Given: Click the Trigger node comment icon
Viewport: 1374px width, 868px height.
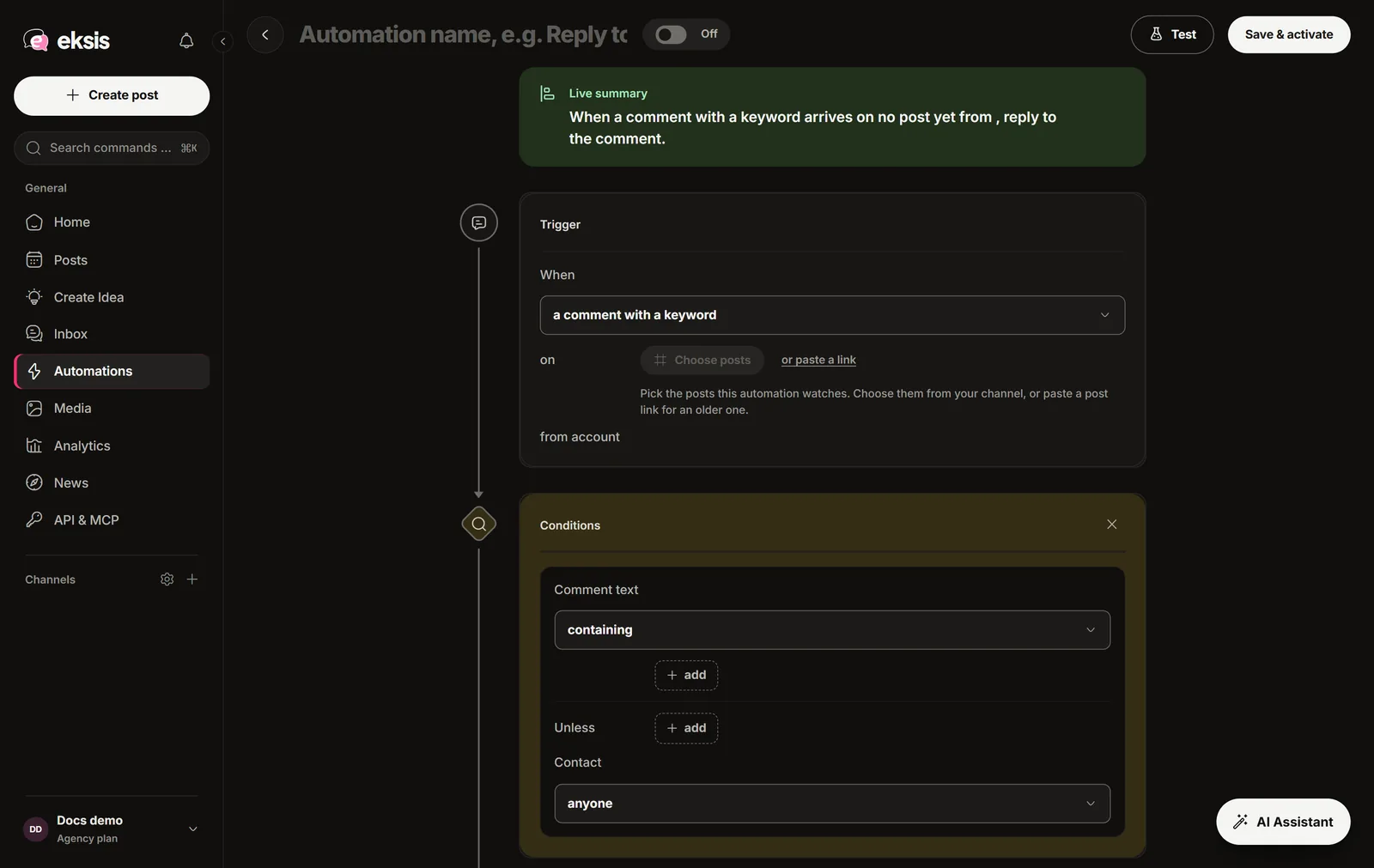Looking at the screenshot, I should click(x=479, y=222).
